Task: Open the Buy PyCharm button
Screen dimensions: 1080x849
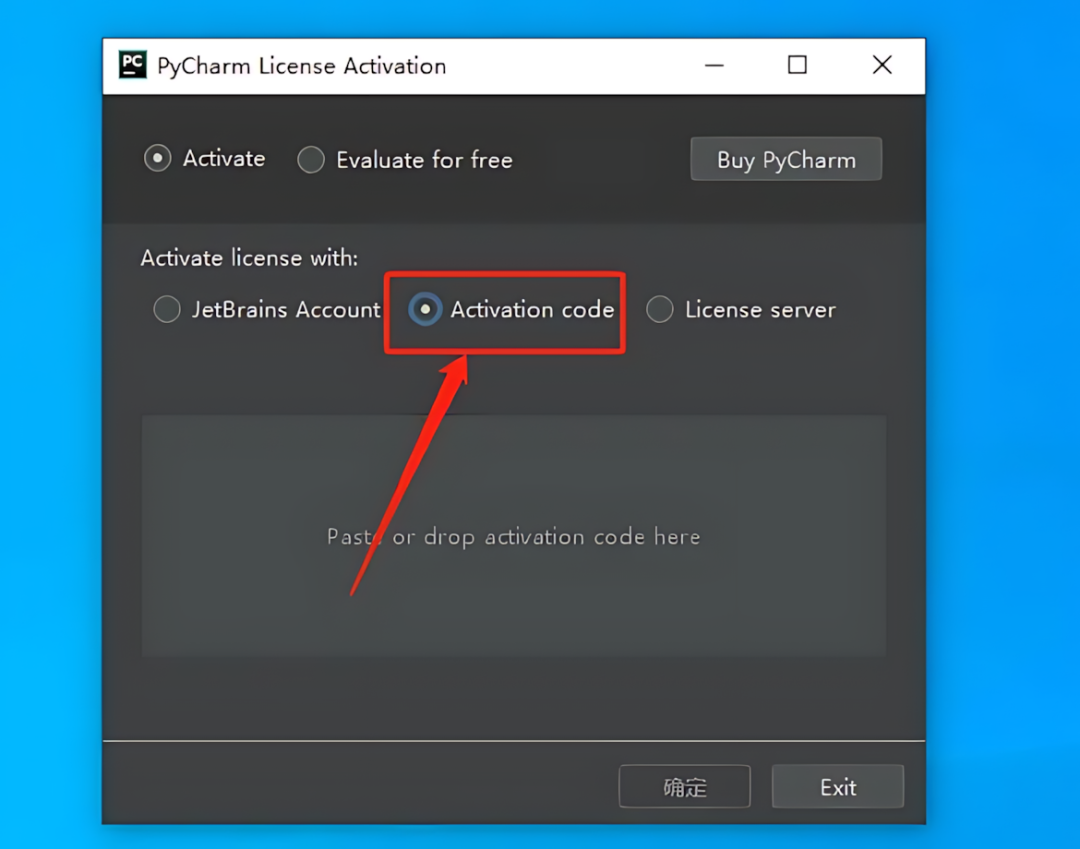Action: point(786,159)
